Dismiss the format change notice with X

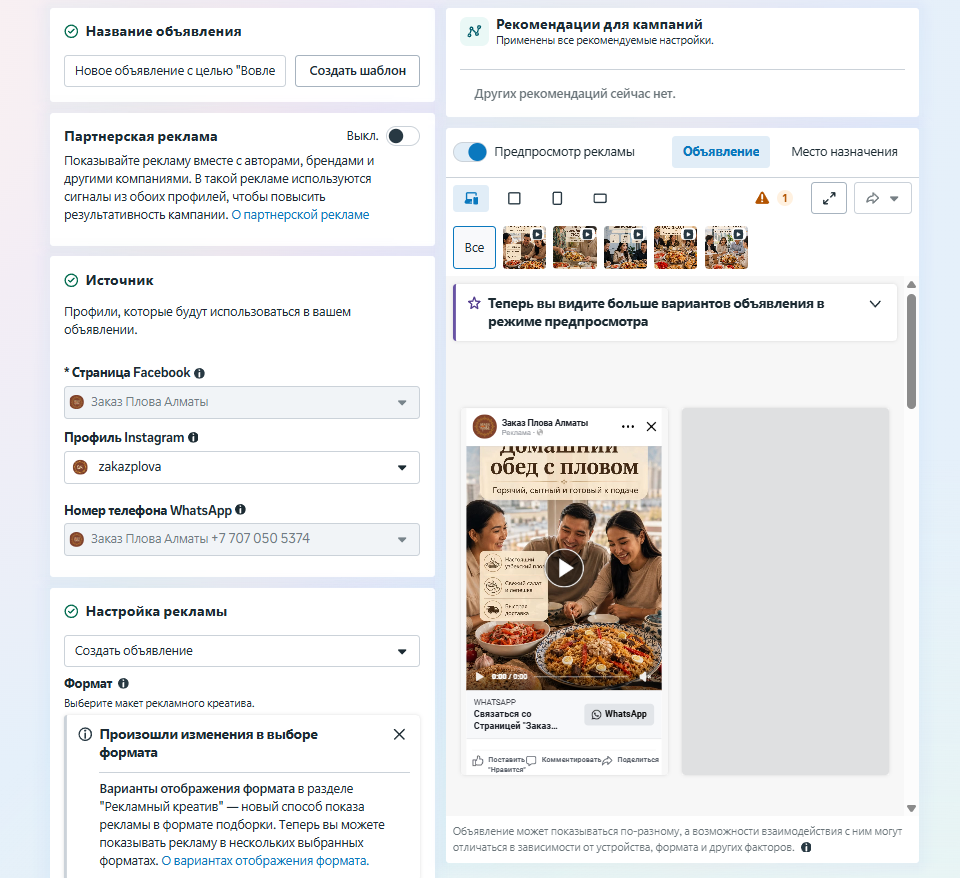pos(399,734)
